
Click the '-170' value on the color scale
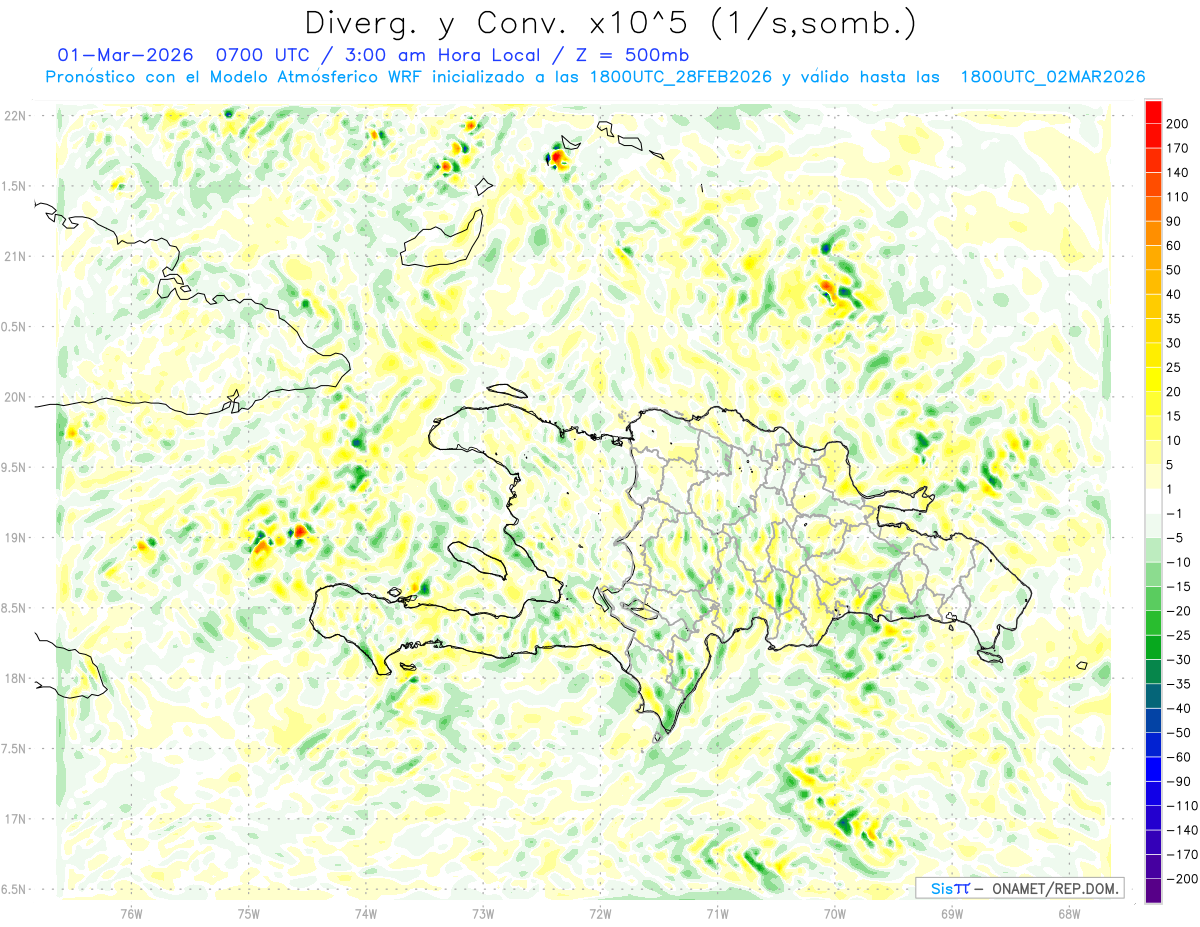tap(1182, 854)
